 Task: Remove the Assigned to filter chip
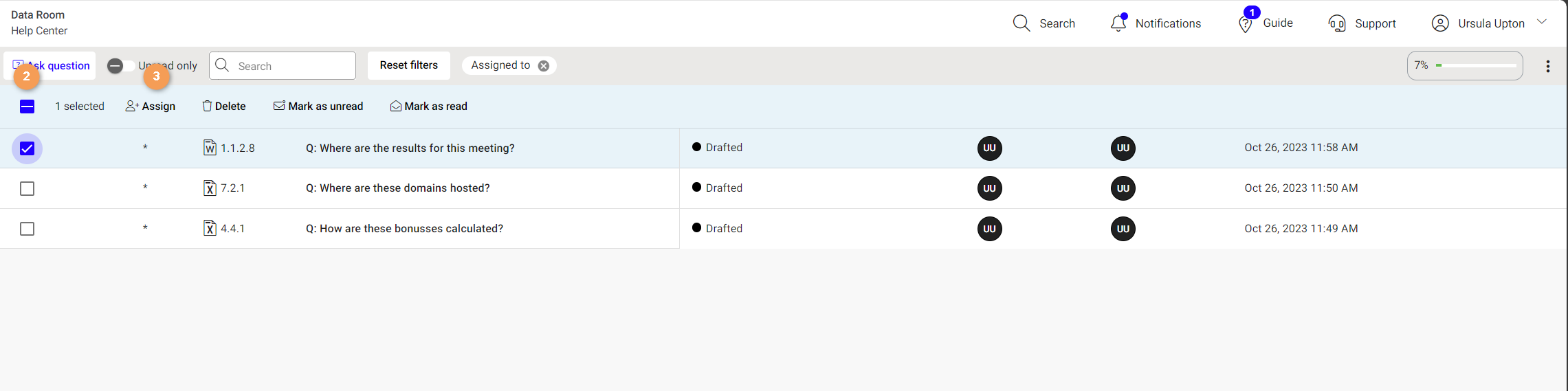(544, 66)
